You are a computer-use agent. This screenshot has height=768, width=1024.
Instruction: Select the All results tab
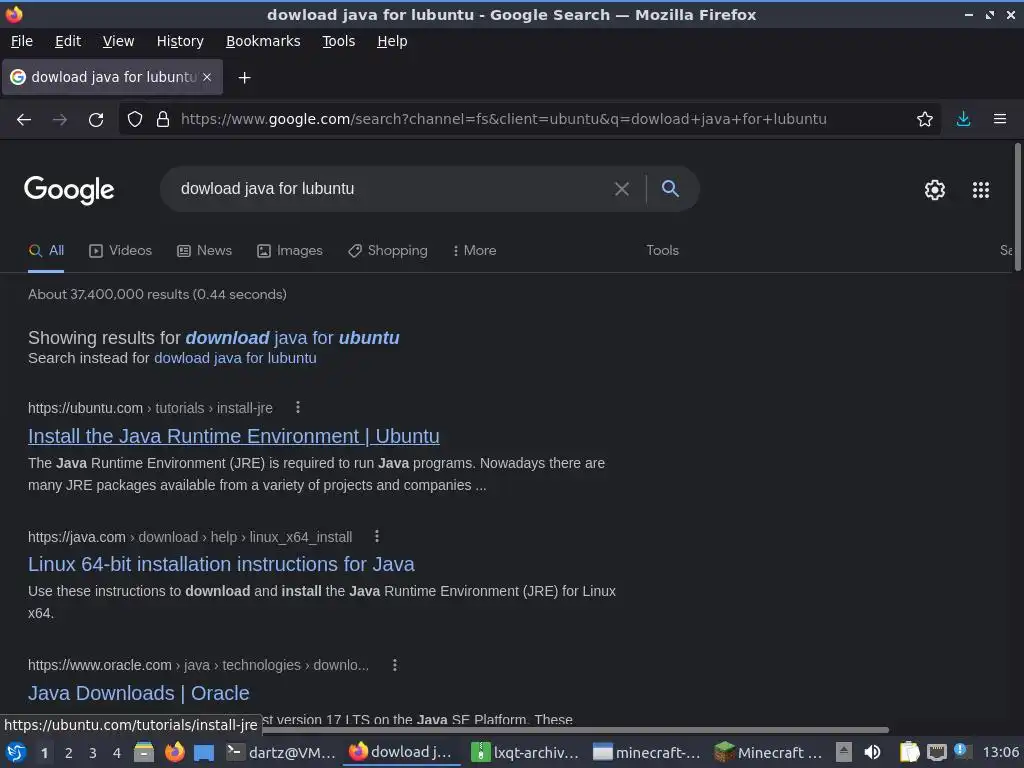[x=46, y=251]
